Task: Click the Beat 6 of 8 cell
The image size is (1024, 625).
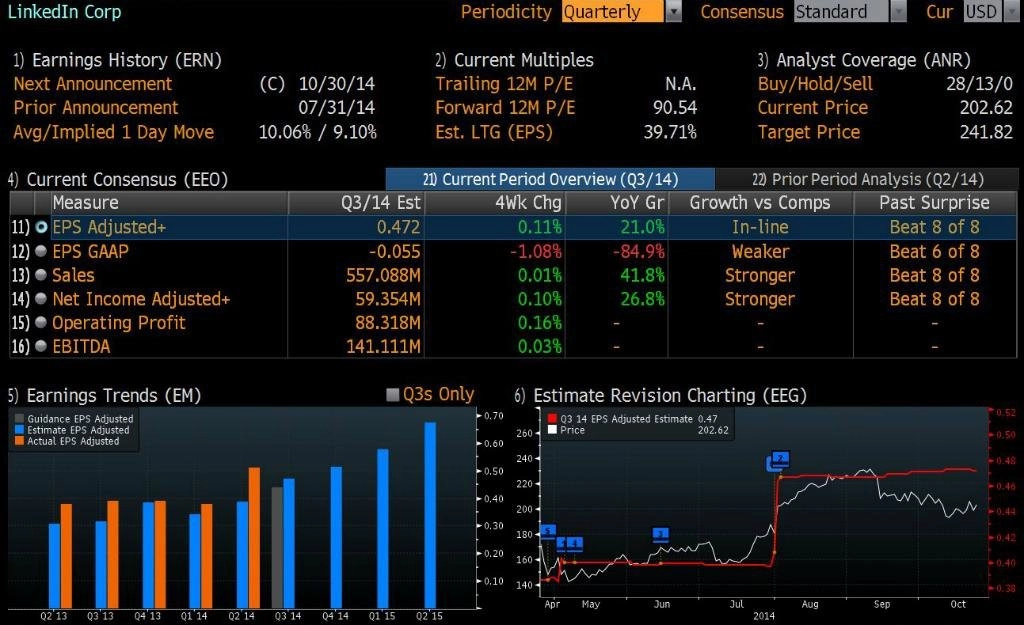Action: point(935,251)
